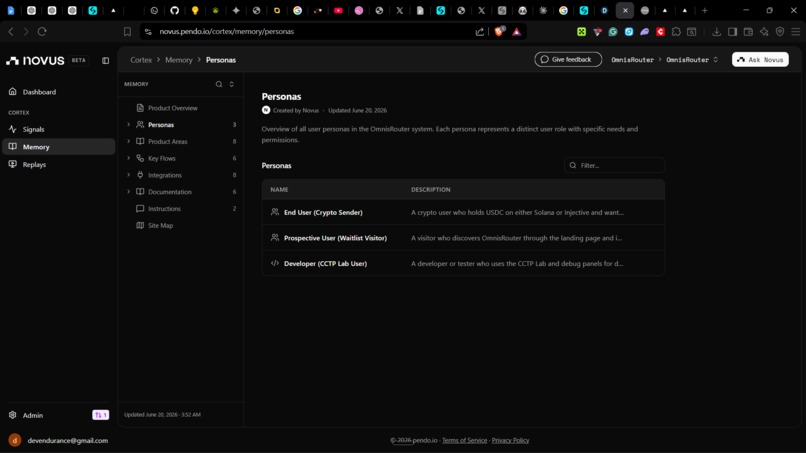
Task: Click the people icon beside Prospective User
Action: pyautogui.click(x=275, y=238)
